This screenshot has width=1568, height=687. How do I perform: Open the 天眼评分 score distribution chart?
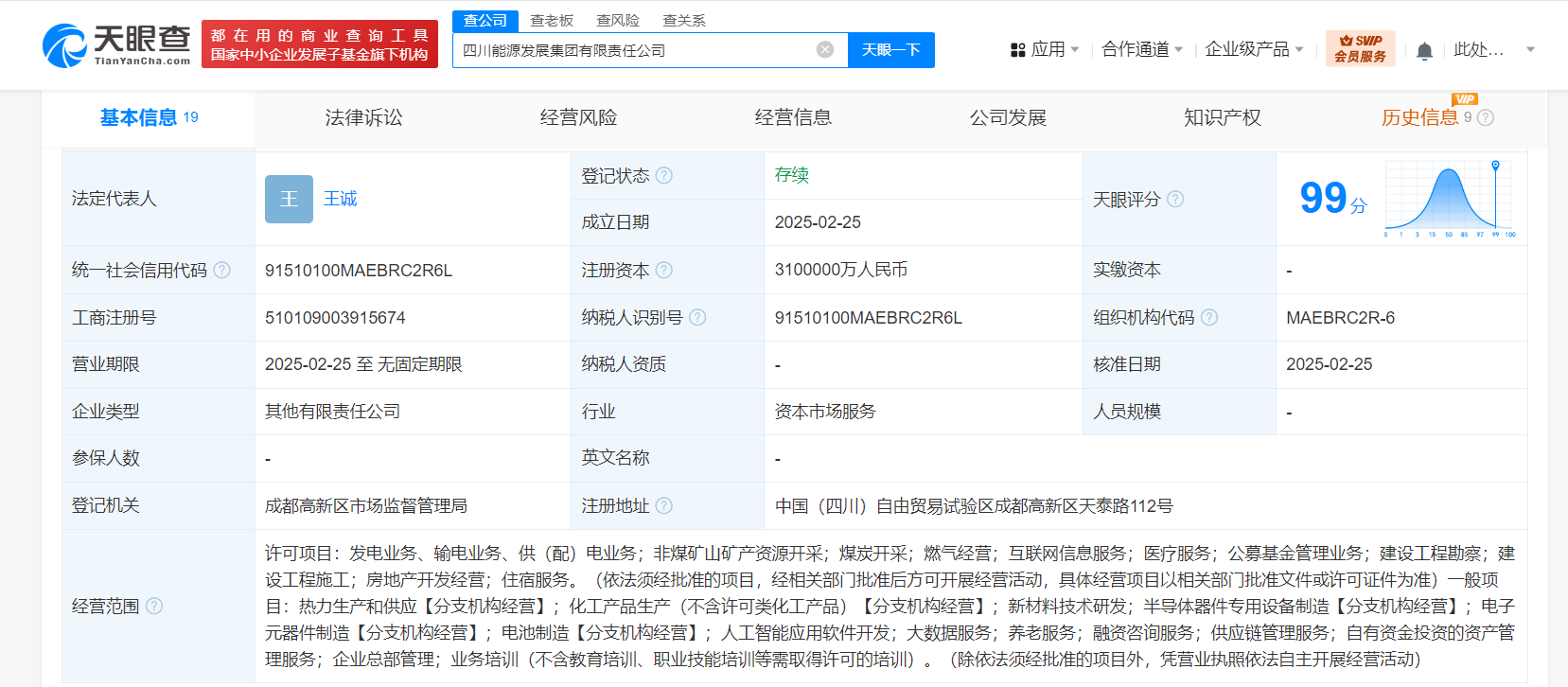point(1450,199)
